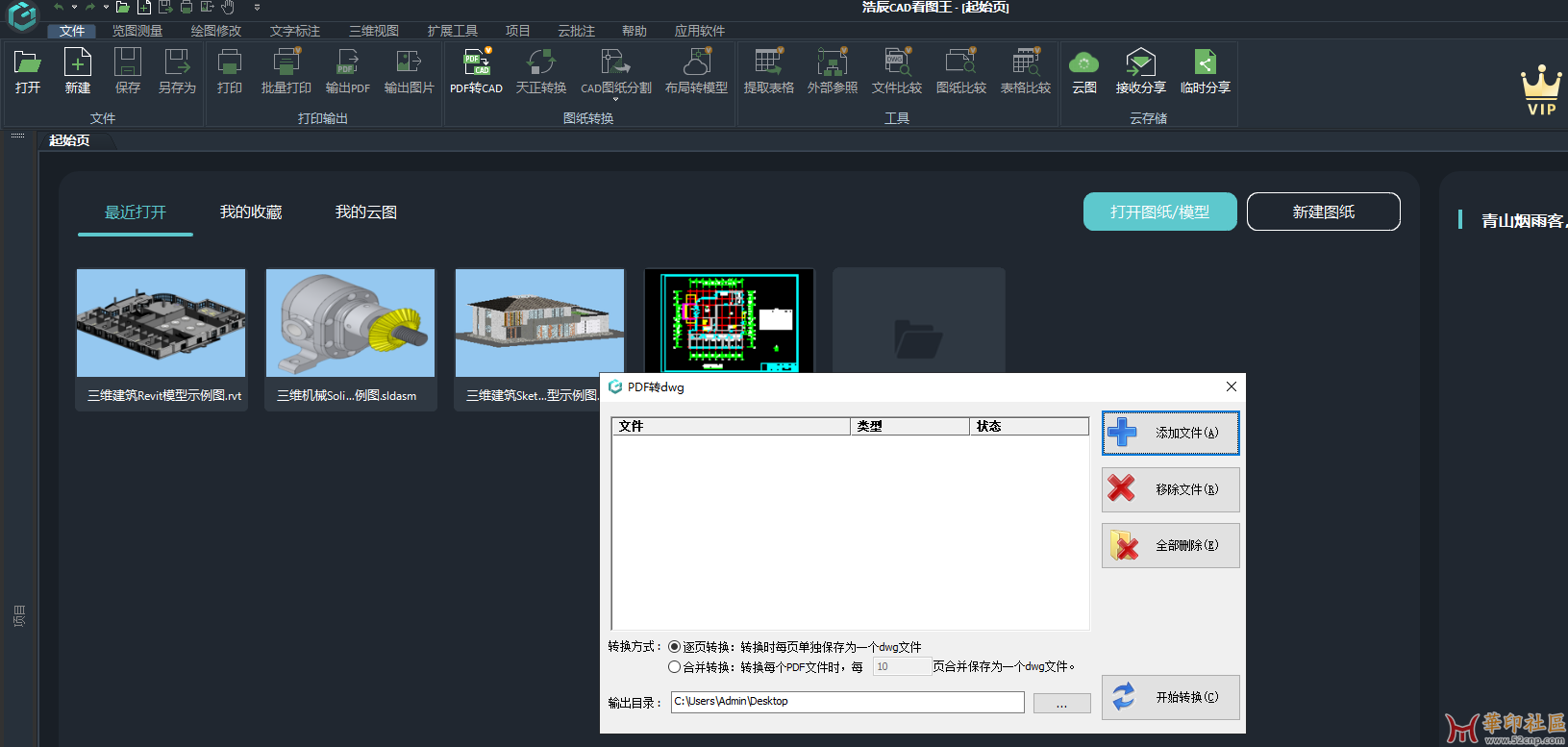1568x747 pixels.
Task: Click the empty folder placeholder card
Action: 919,320
